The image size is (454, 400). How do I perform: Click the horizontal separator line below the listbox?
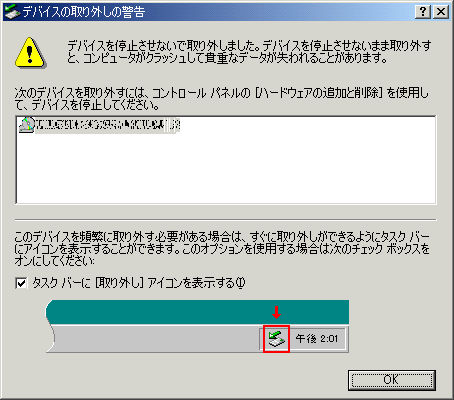click(x=225, y=220)
